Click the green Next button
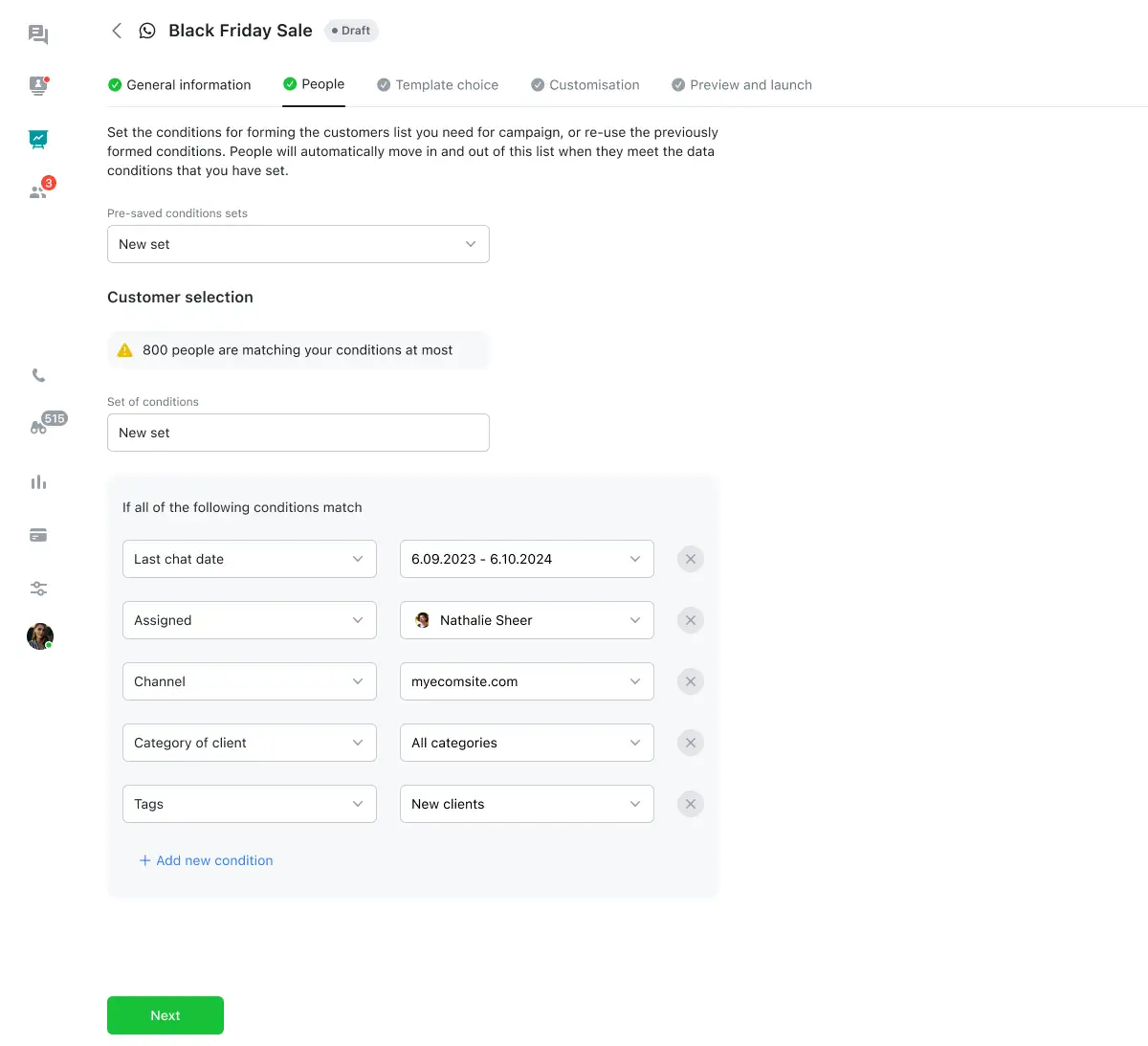1148x1046 pixels. coord(166,1015)
